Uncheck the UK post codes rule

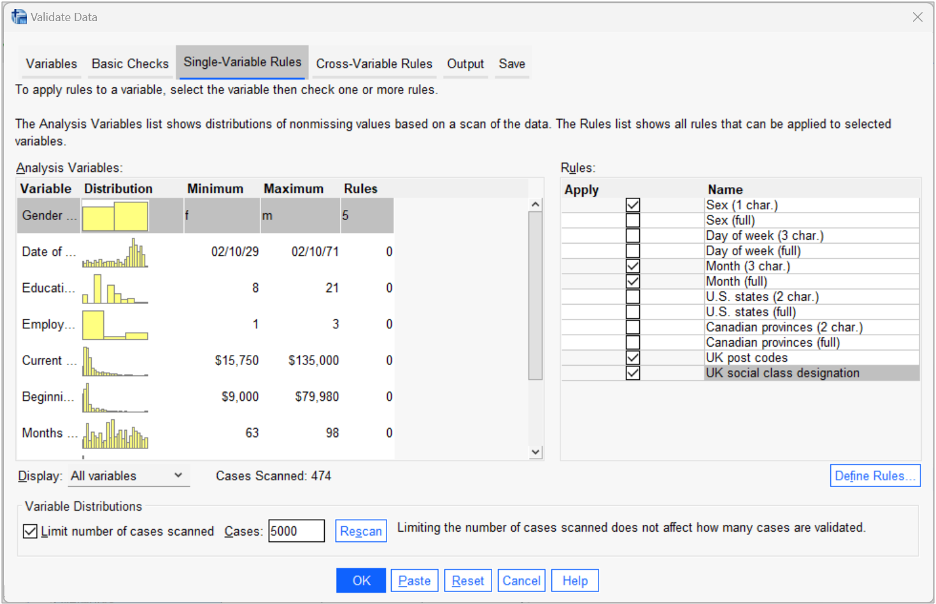click(x=633, y=358)
